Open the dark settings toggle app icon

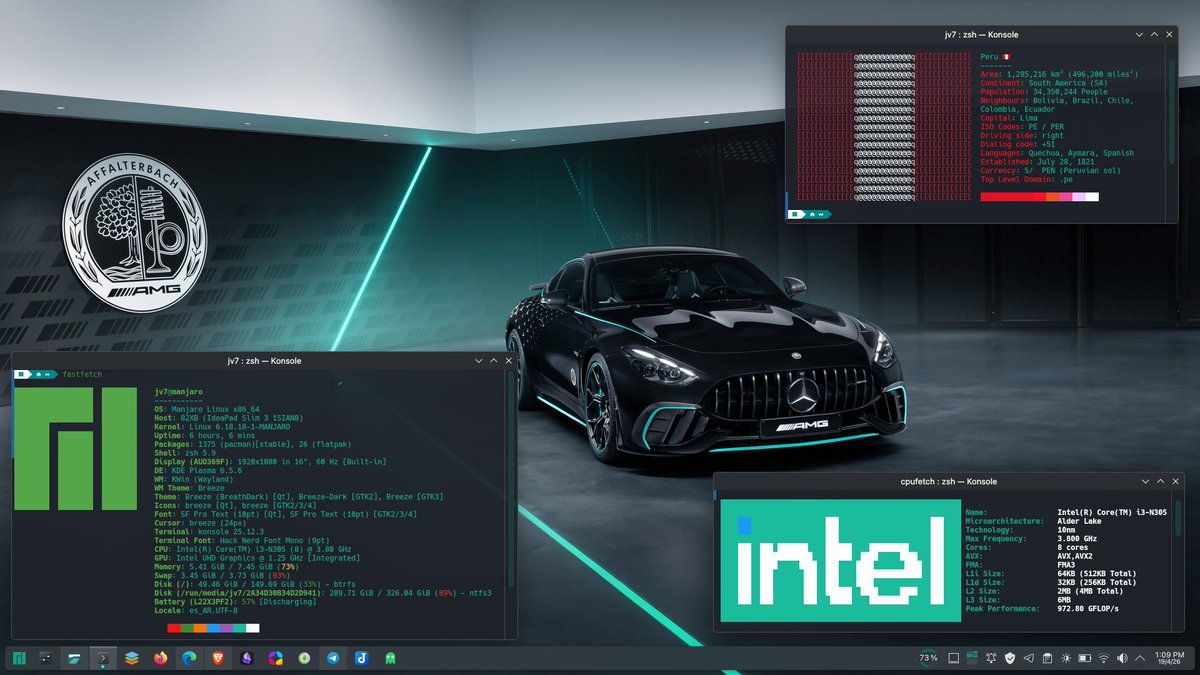46,658
